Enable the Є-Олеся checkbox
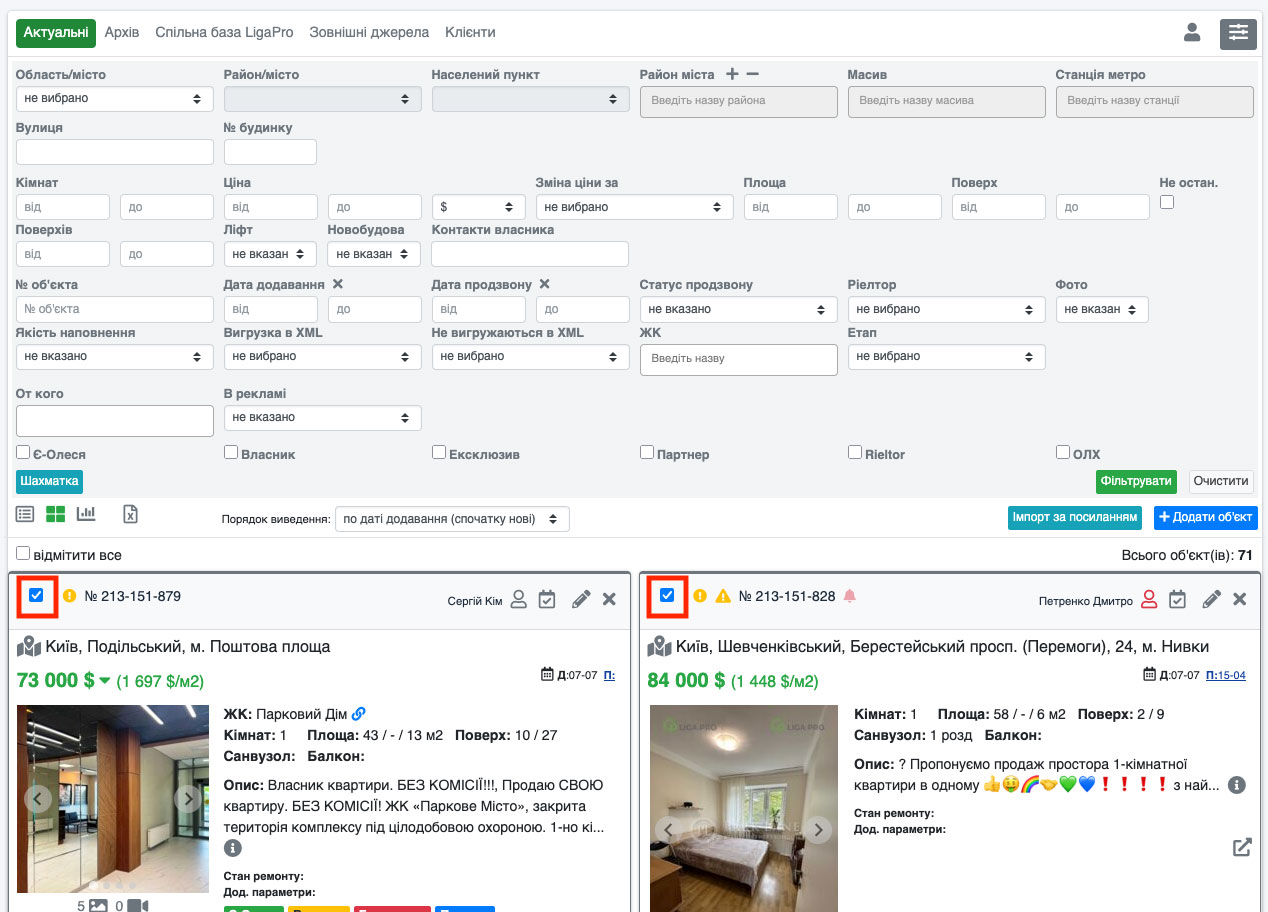The width and height of the screenshot is (1268, 912). point(23,452)
